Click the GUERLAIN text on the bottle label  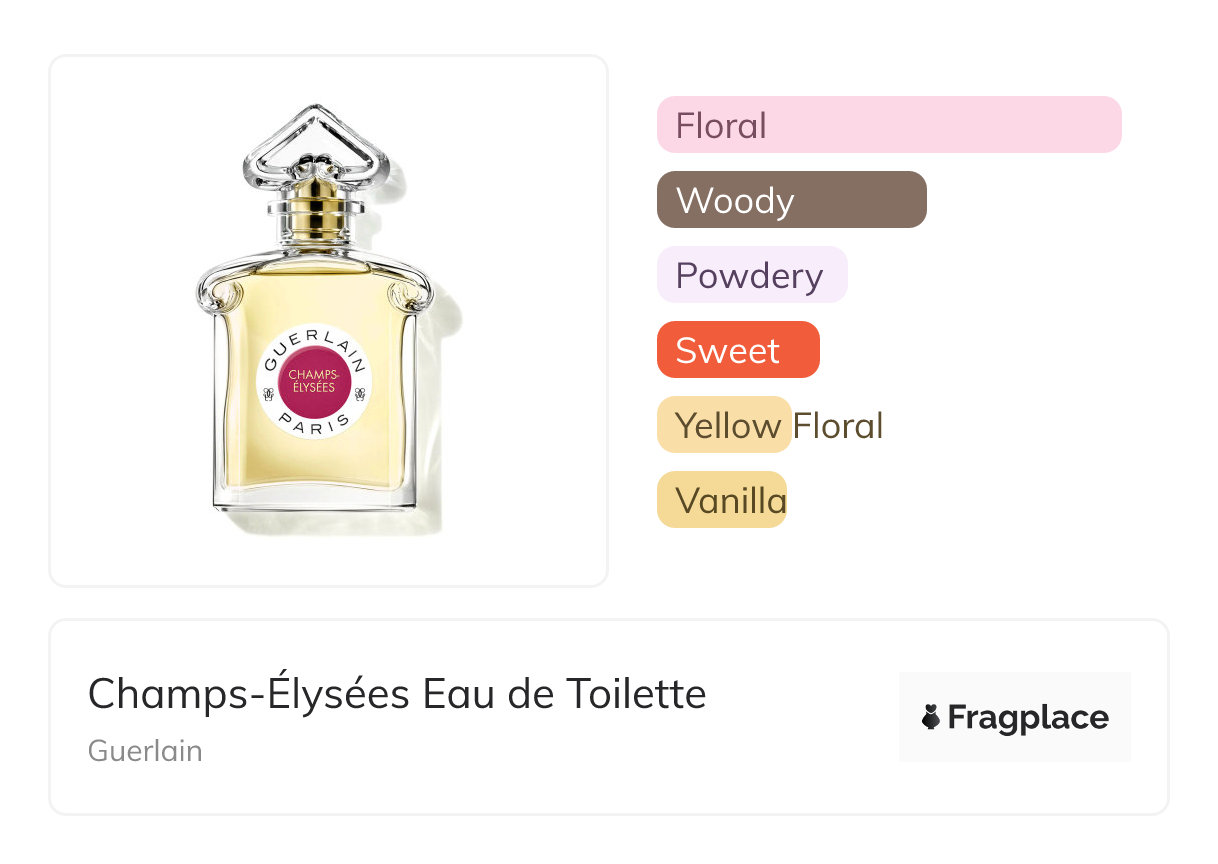[314, 344]
